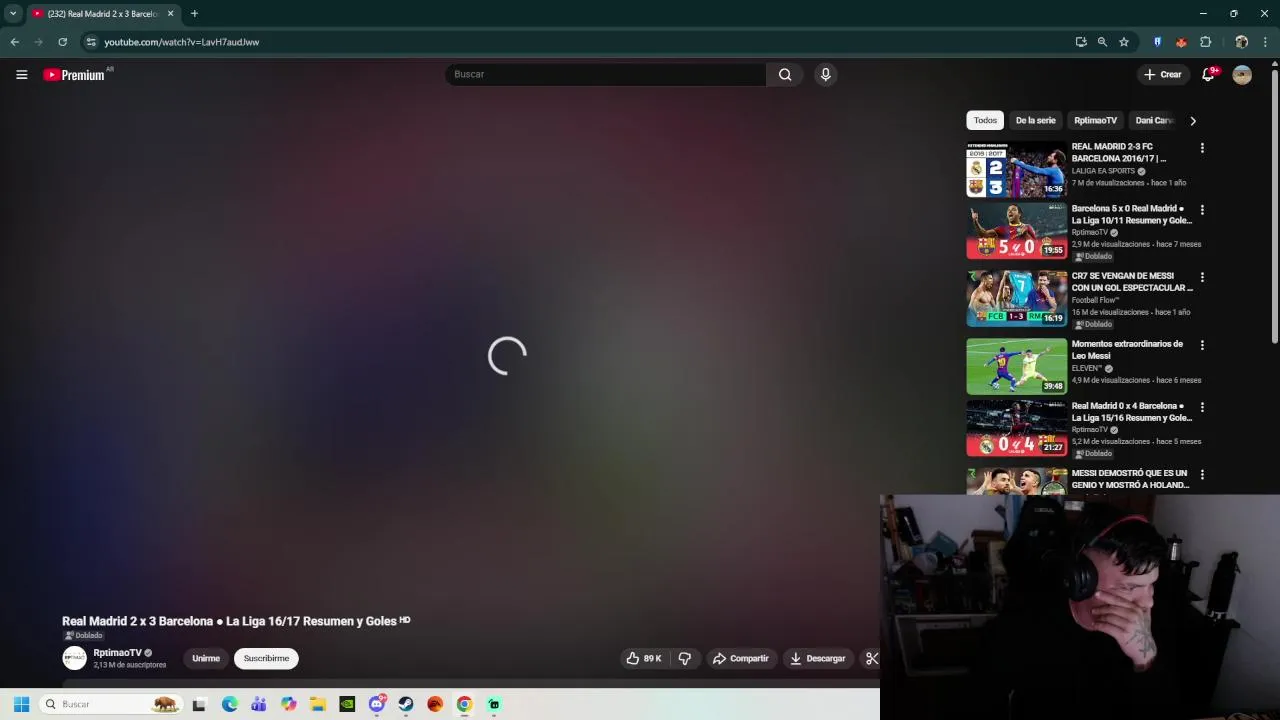Viewport: 1280px width, 720px height.
Task: Activate voice search microphone
Action: pos(825,74)
